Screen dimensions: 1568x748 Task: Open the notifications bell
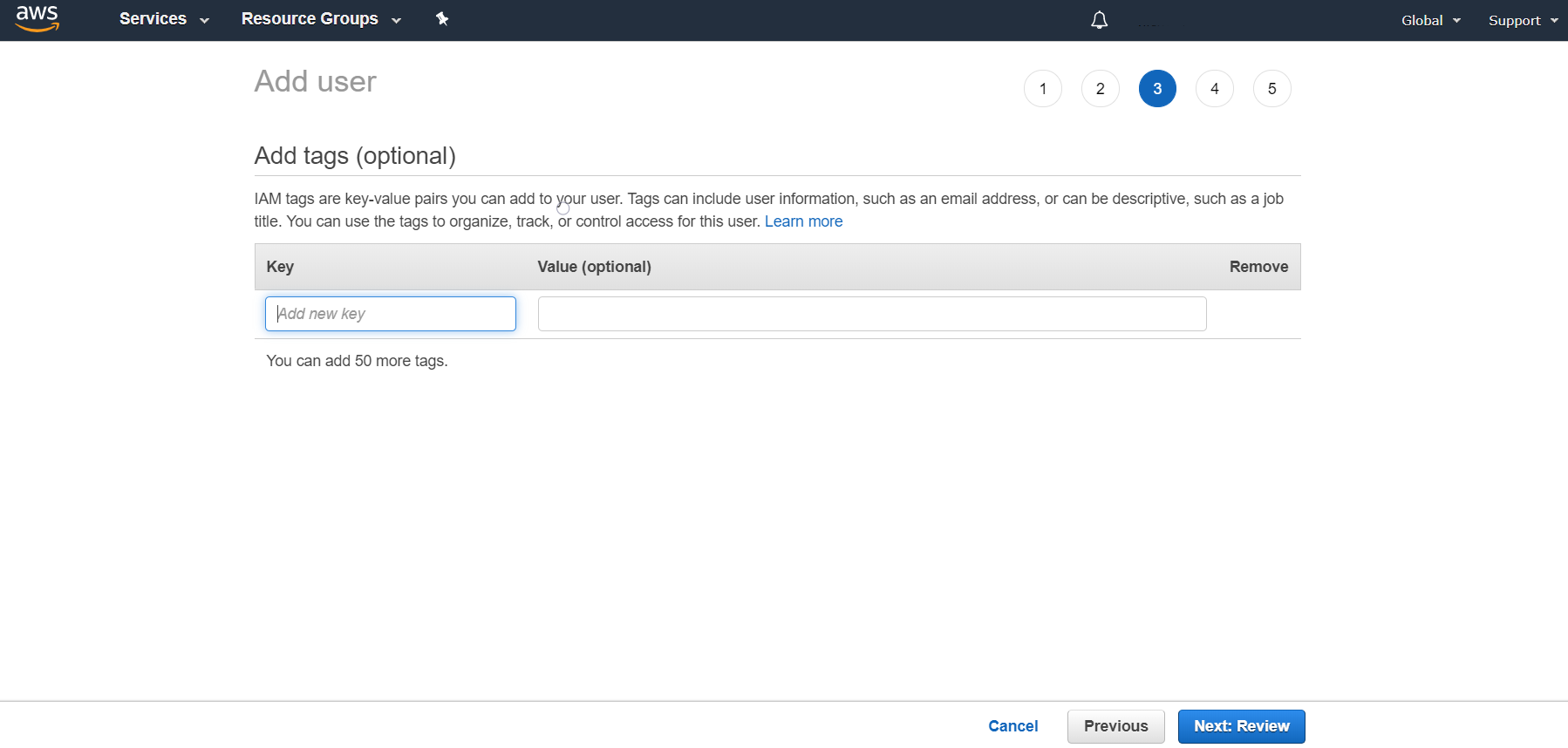(1099, 20)
